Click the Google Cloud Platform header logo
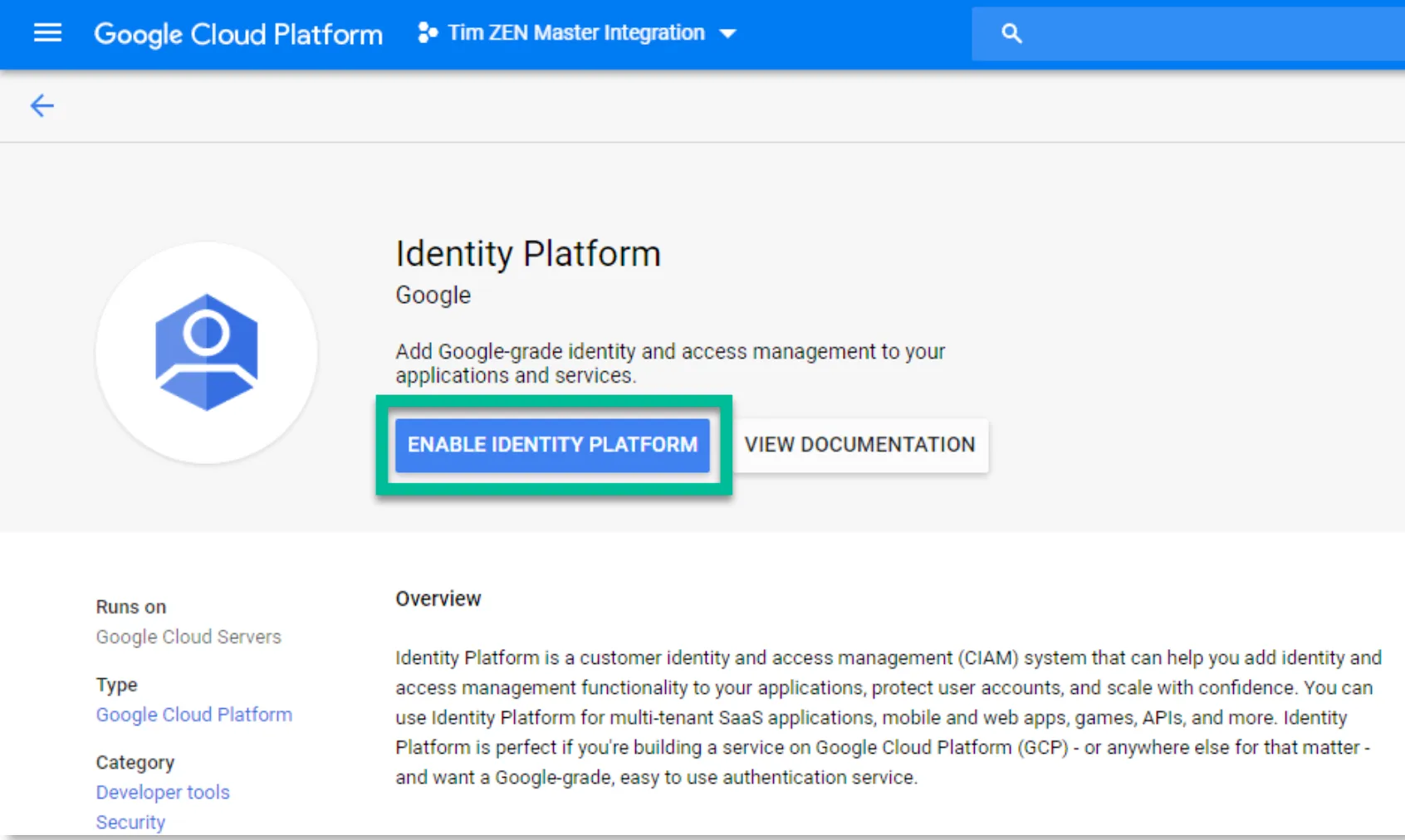 (x=238, y=34)
